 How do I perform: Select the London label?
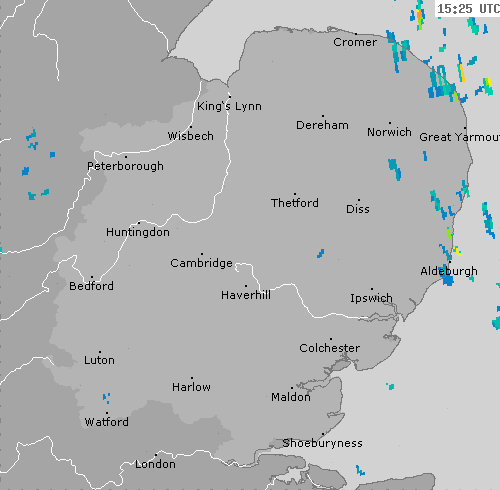pos(155,464)
